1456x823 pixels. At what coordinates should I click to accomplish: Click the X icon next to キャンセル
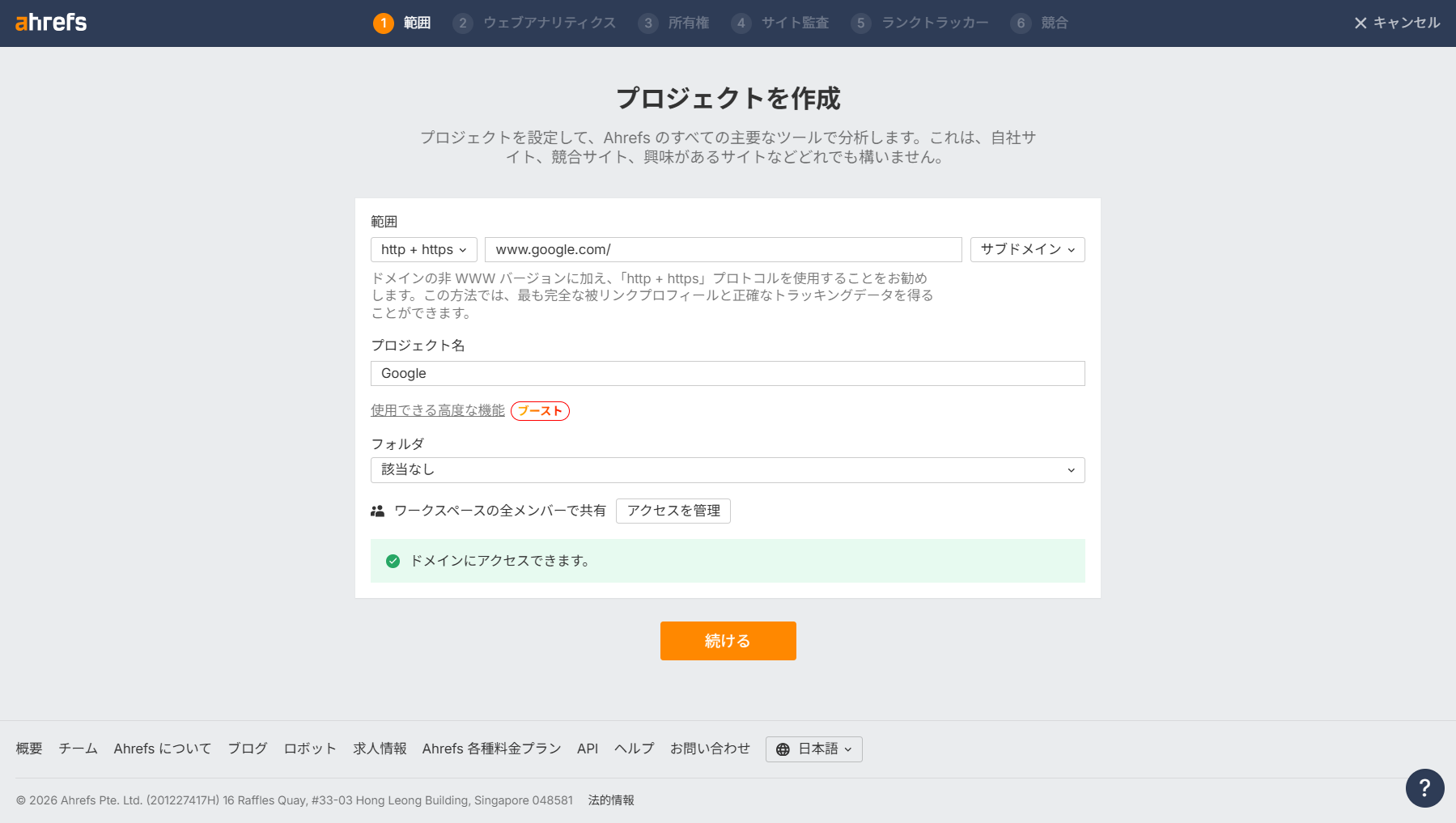1359,23
